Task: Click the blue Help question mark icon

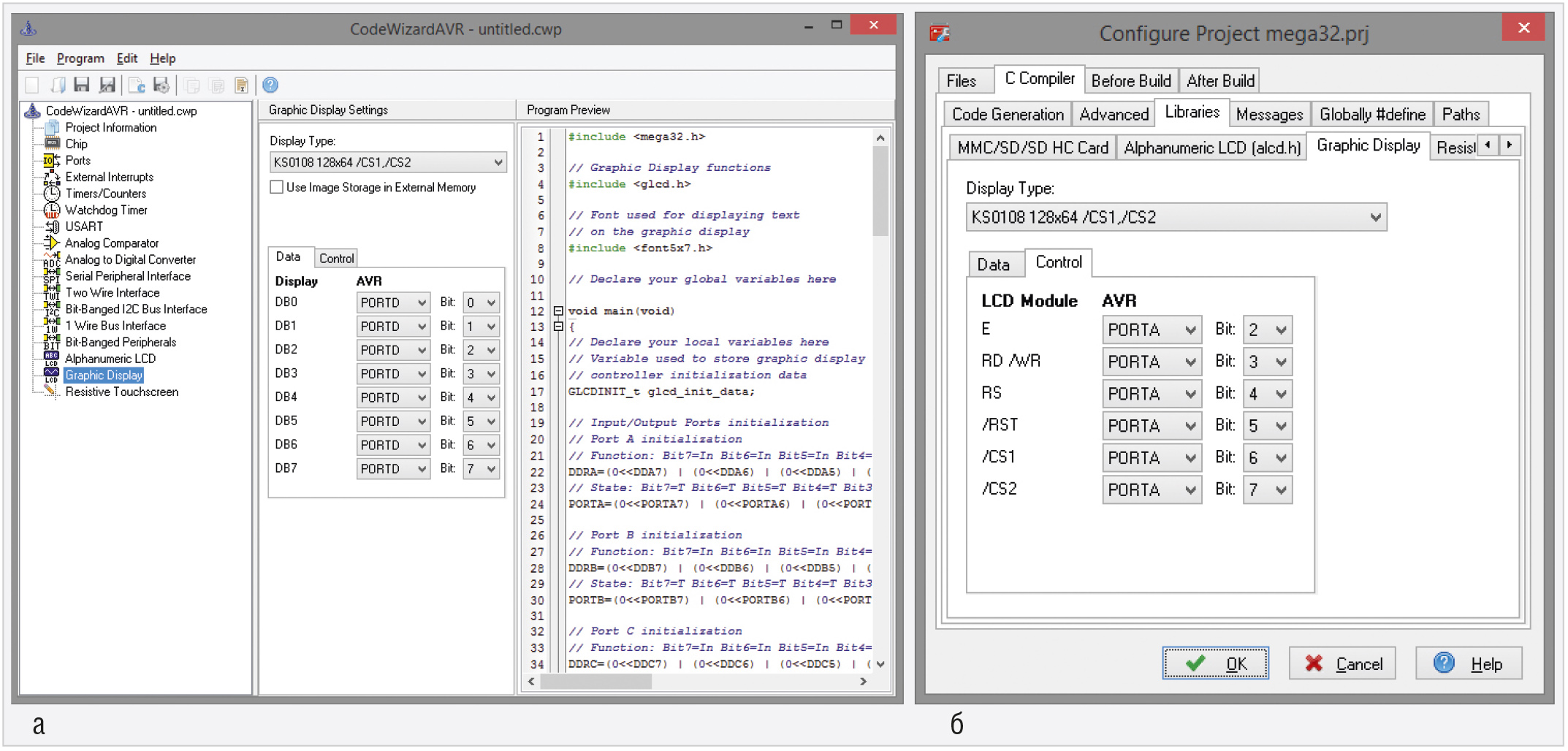Action: pos(270,85)
